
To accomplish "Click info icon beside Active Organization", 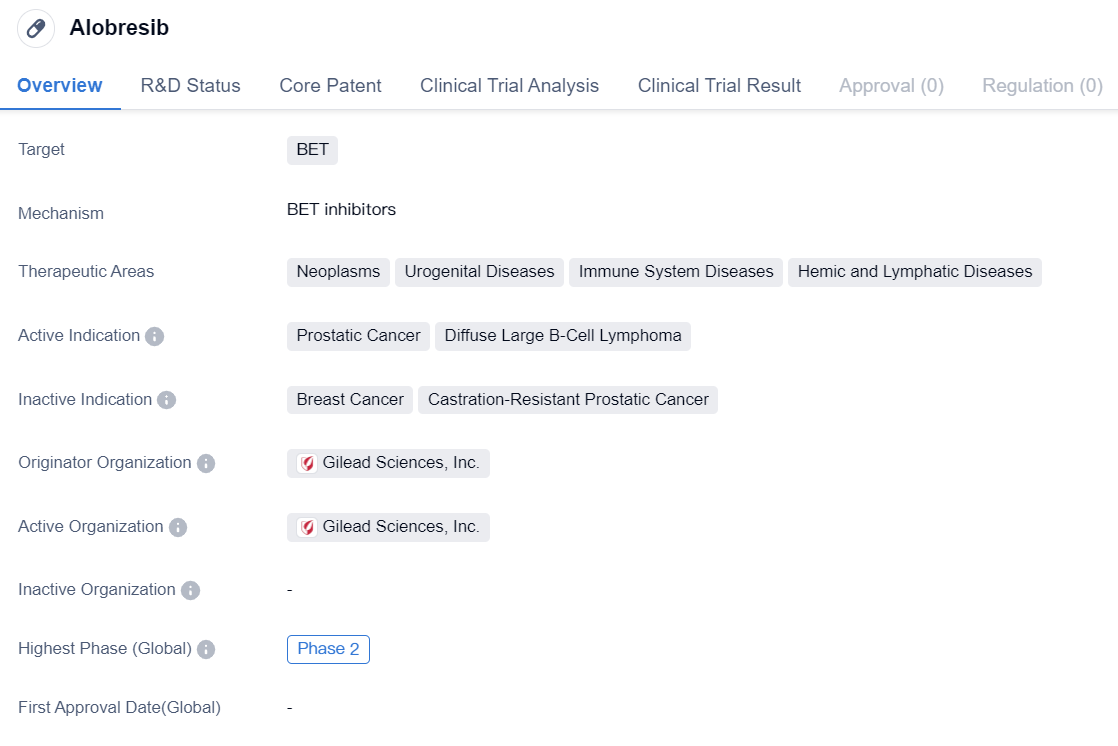I will click(x=177, y=527).
